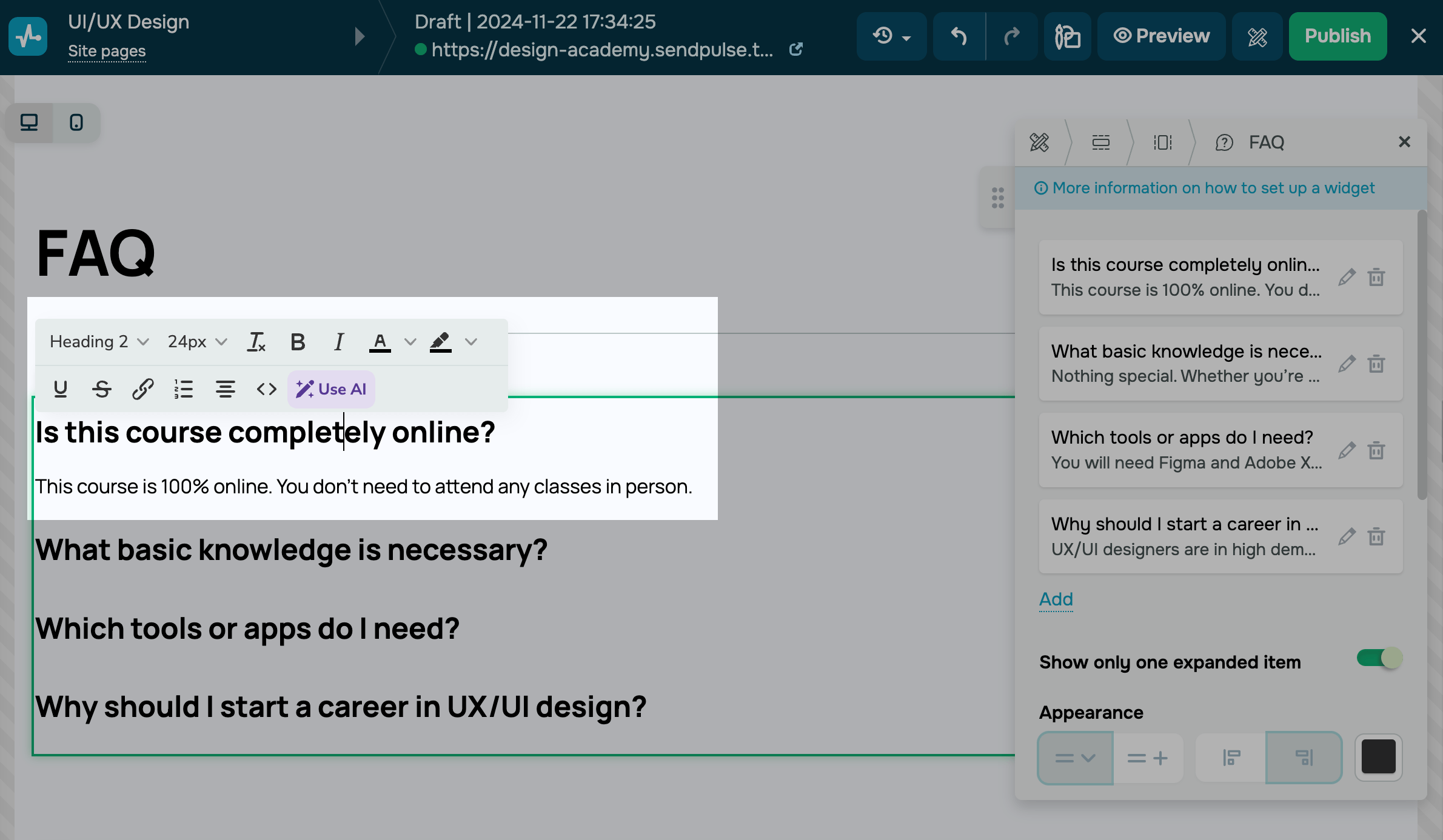Edit the 'What basic knowledge' FAQ item
The height and width of the screenshot is (840, 1443).
click(x=1347, y=364)
